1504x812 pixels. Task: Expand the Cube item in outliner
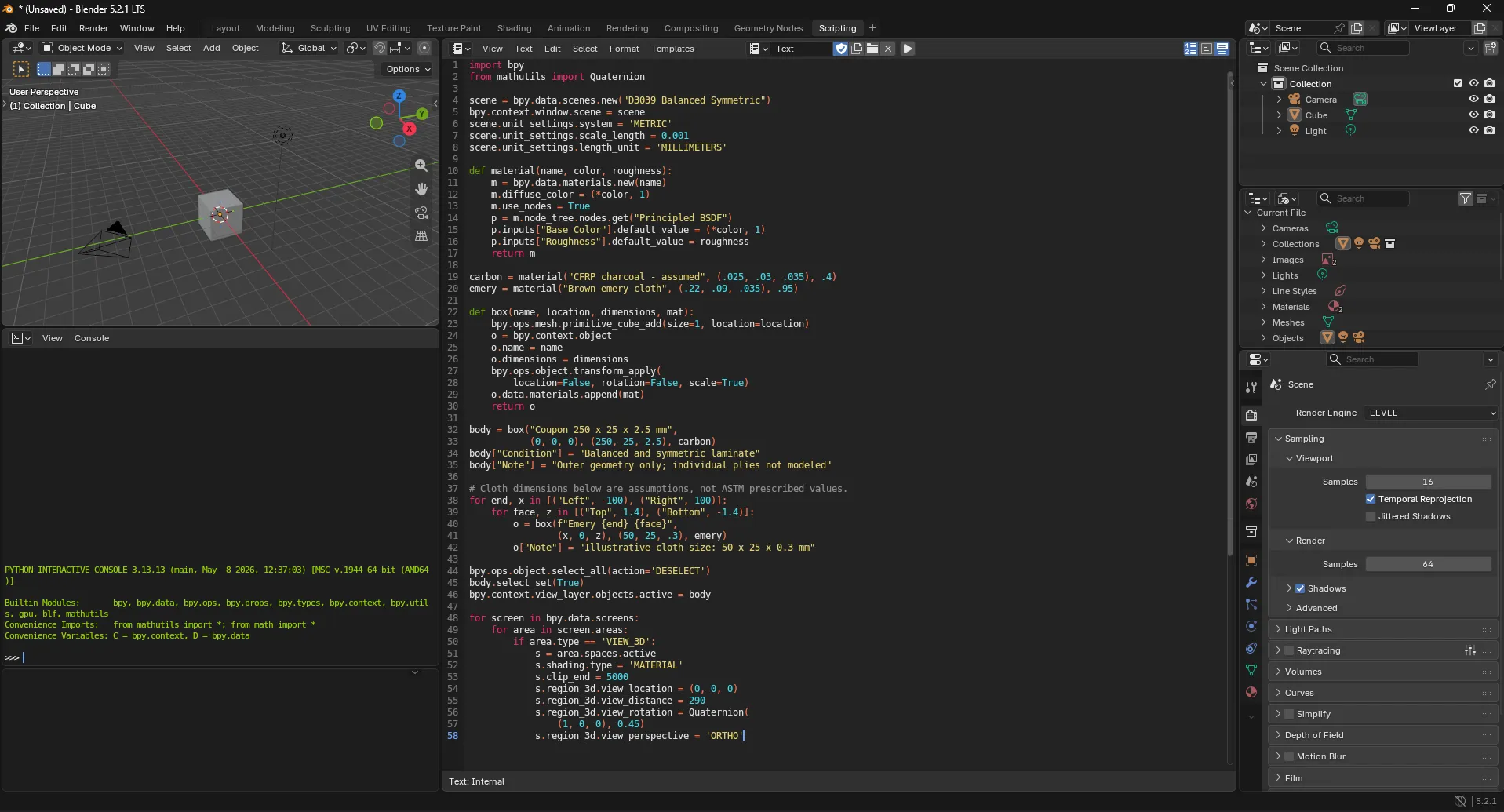click(x=1279, y=115)
